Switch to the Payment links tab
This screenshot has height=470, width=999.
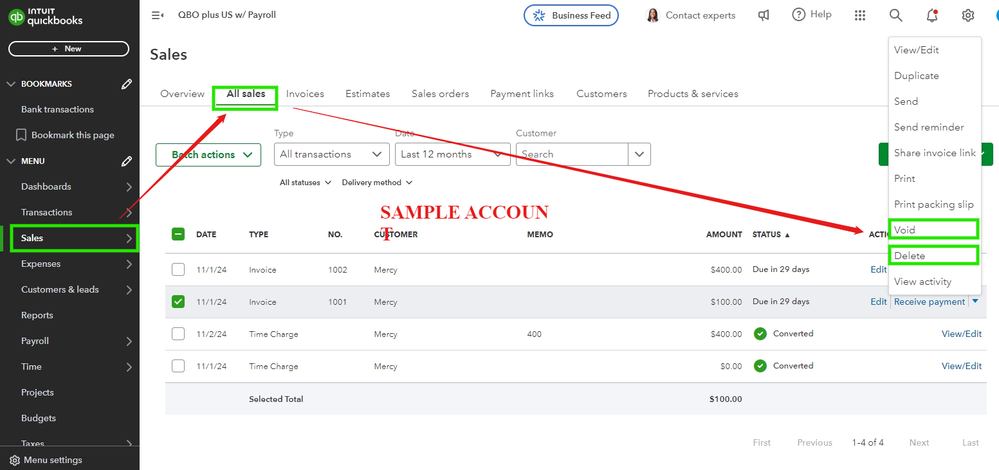(x=522, y=94)
